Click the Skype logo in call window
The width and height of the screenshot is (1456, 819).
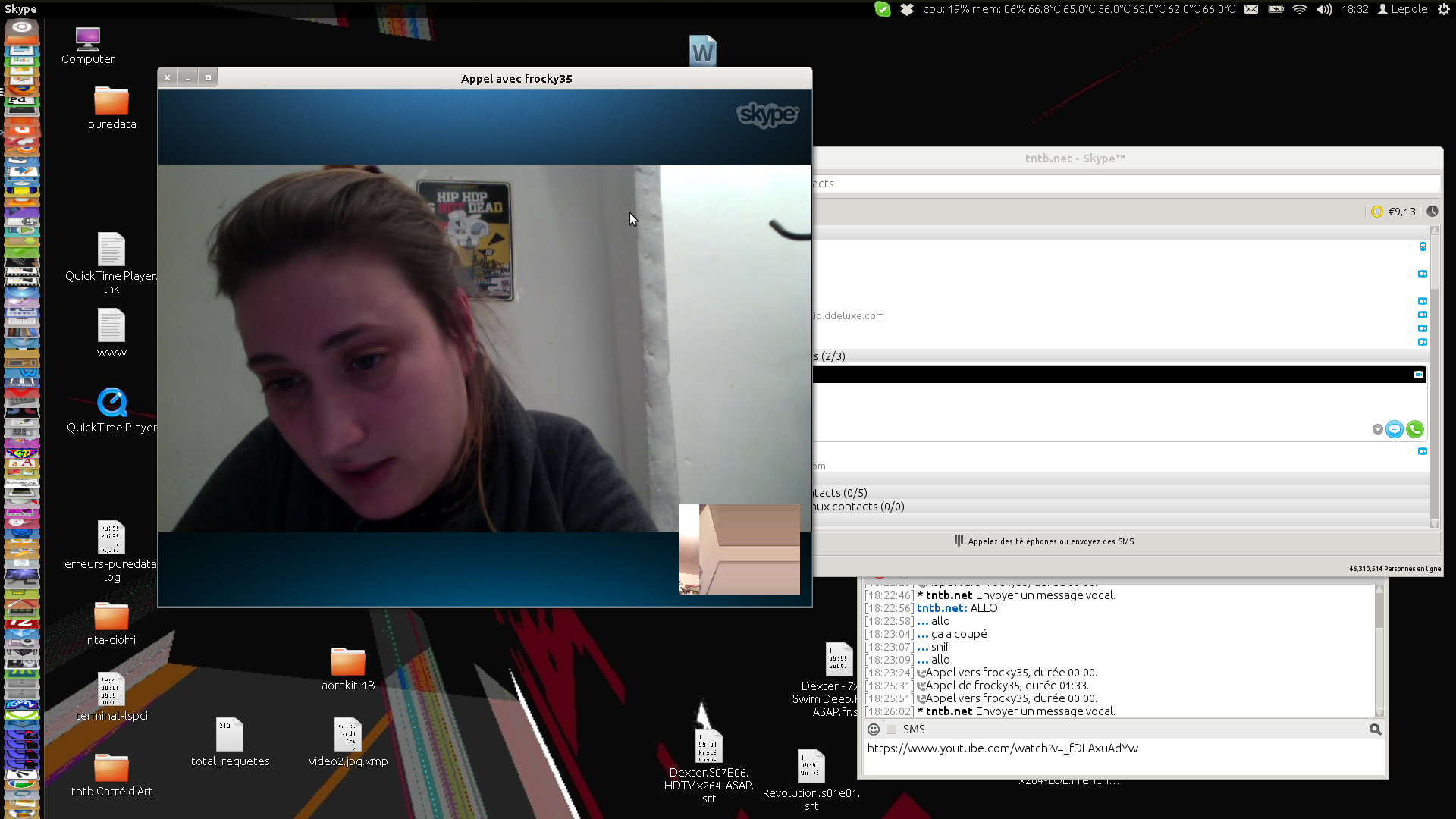click(767, 115)
